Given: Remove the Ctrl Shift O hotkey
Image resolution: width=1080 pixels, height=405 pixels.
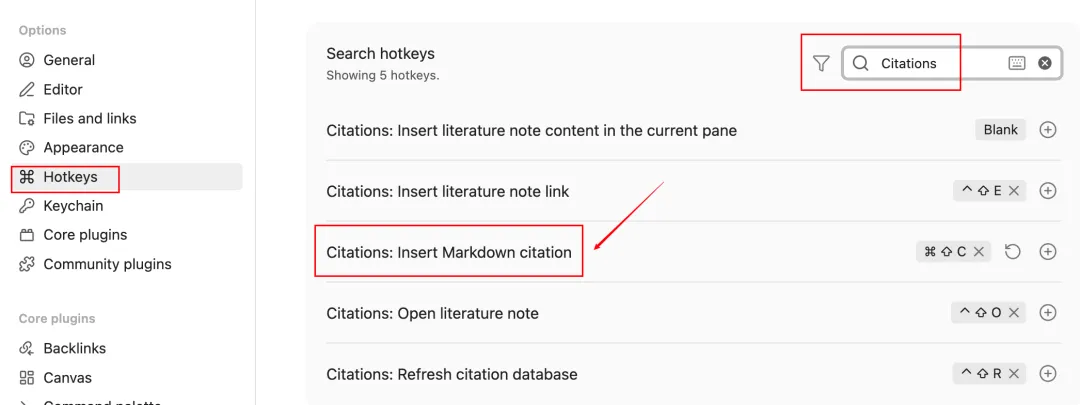Looking at the screenshot, I should [1014, 313].
